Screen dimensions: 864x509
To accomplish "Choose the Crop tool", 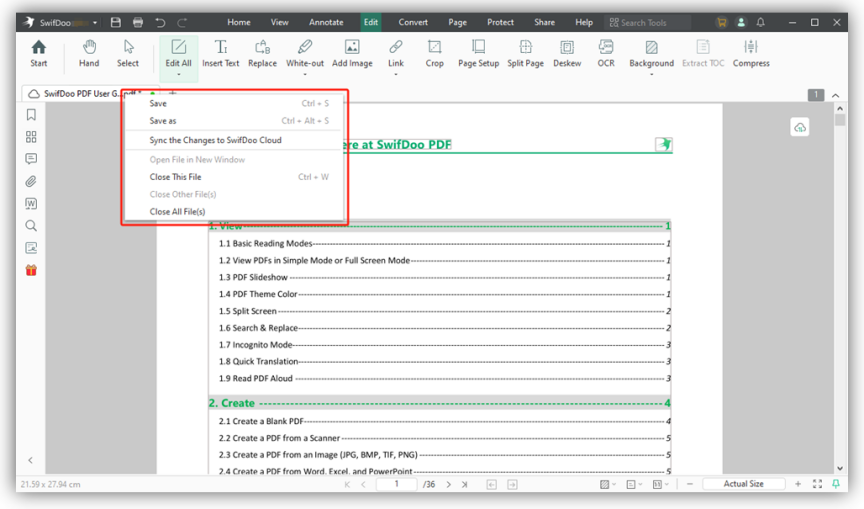I will click(x=434, y=53).
